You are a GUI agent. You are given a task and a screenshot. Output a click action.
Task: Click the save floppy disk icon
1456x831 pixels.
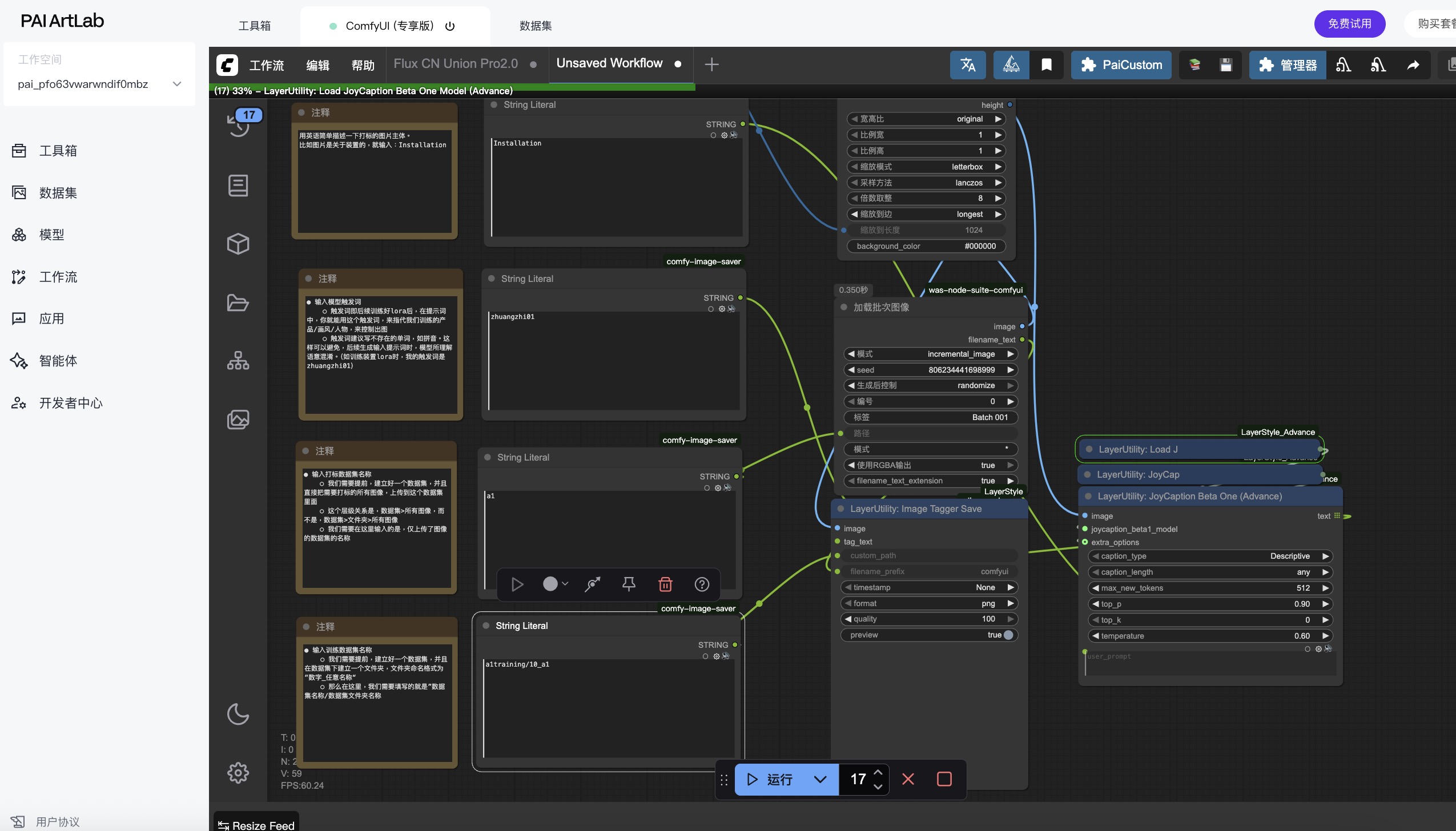1225,64
